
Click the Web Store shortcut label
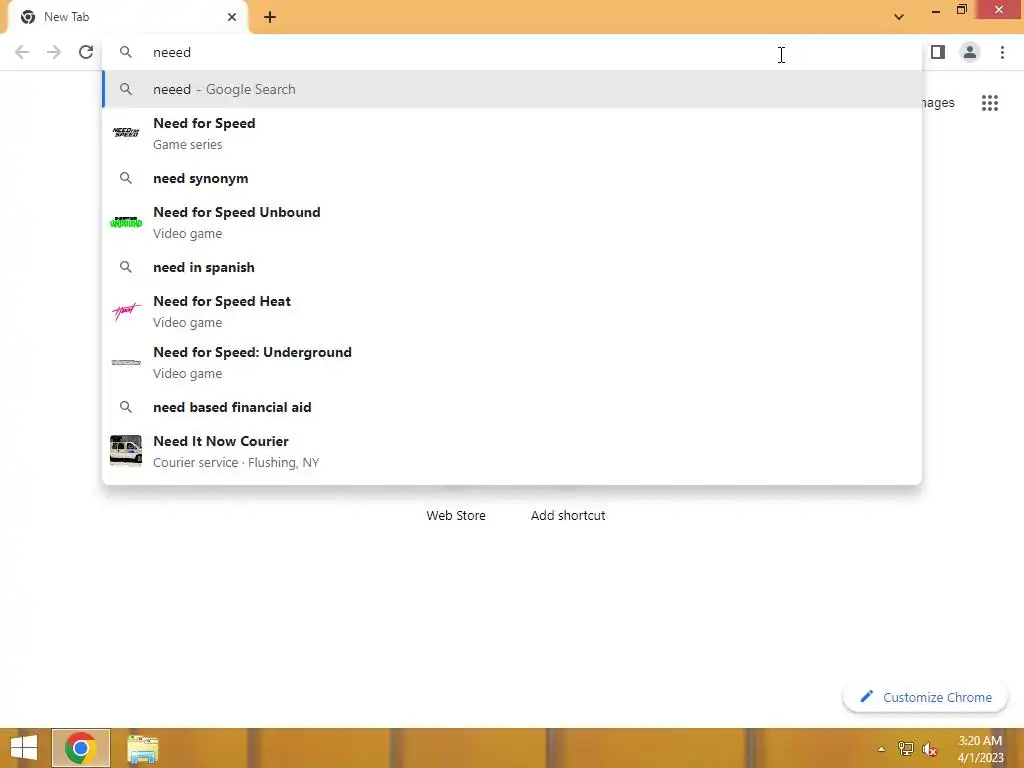tap(456, 515)
